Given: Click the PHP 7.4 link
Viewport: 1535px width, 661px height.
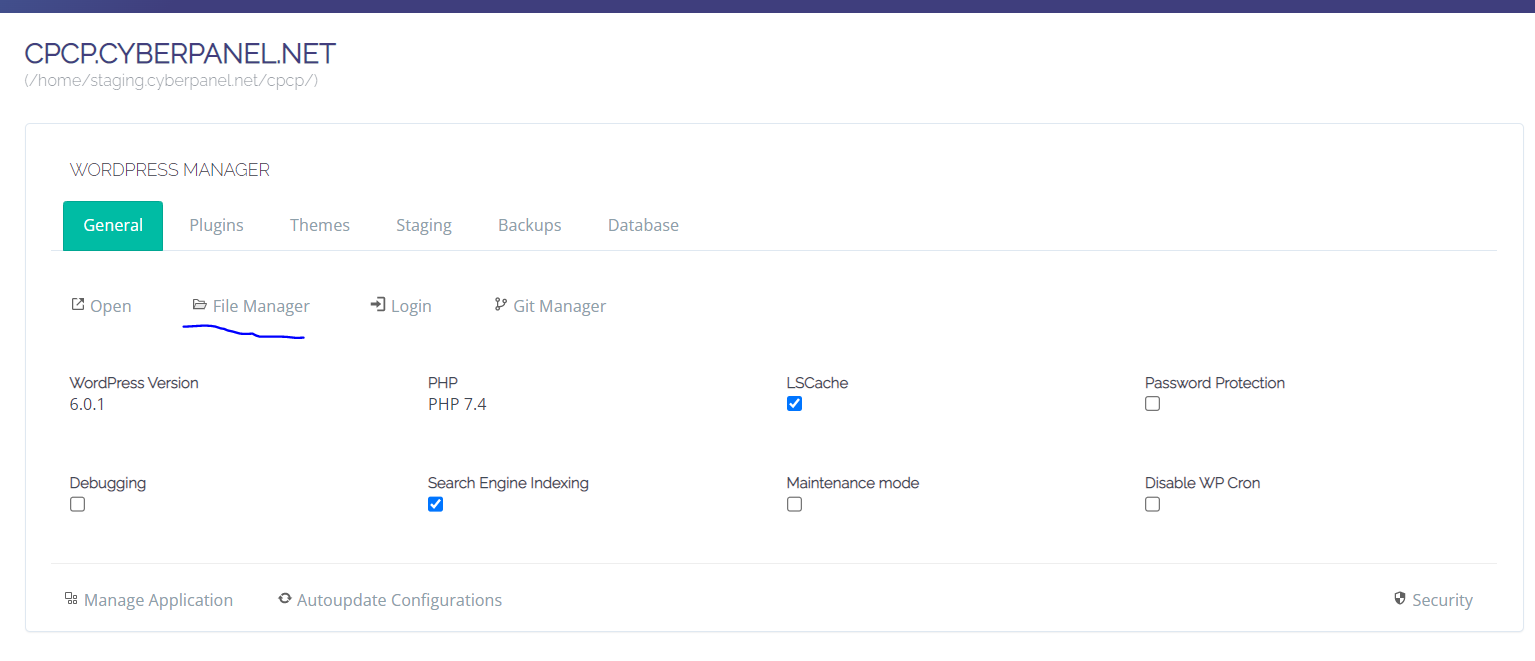Looking at the screenshot, I should (457, 403).
